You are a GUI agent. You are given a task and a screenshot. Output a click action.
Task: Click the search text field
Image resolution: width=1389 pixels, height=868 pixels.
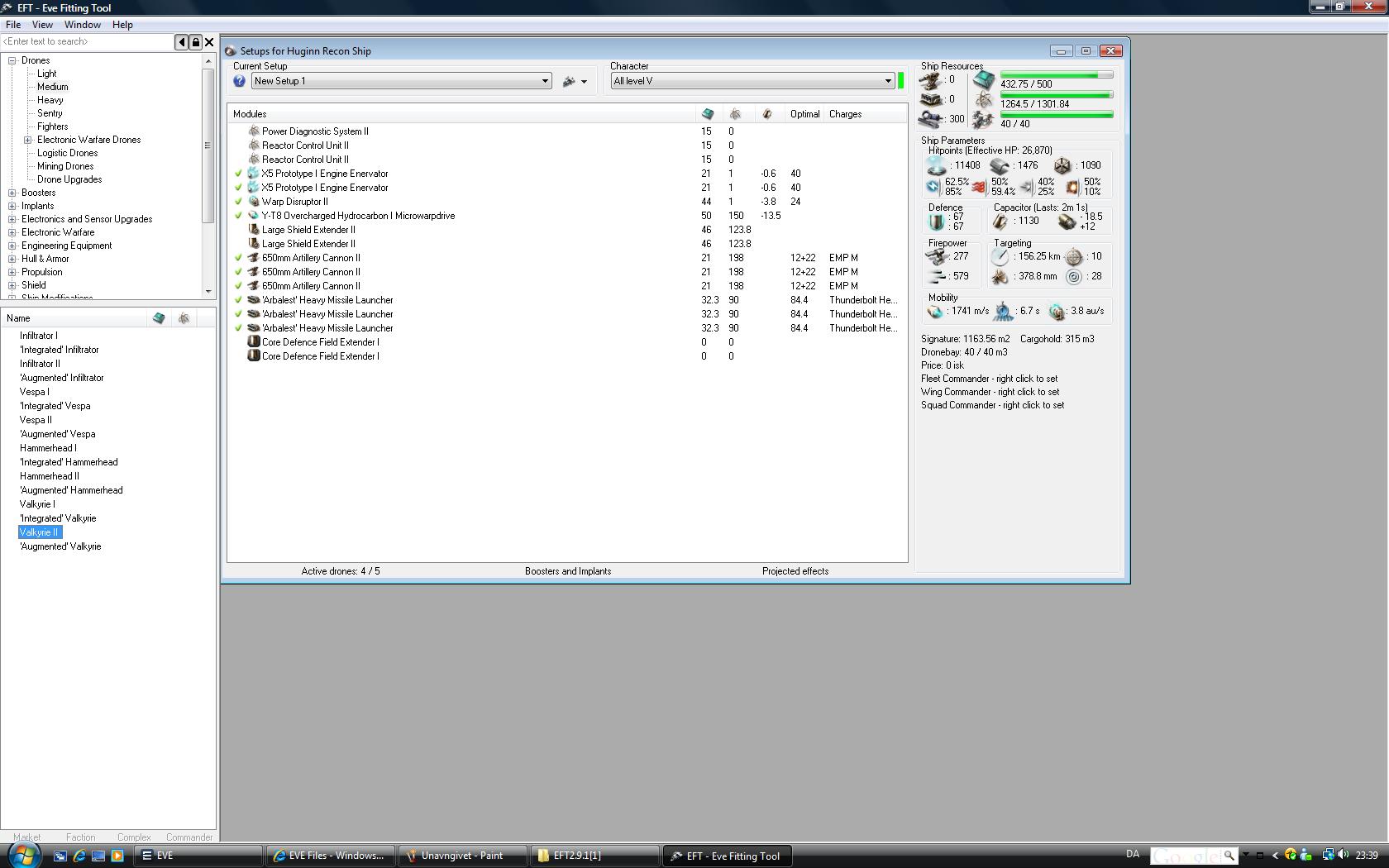87,41
